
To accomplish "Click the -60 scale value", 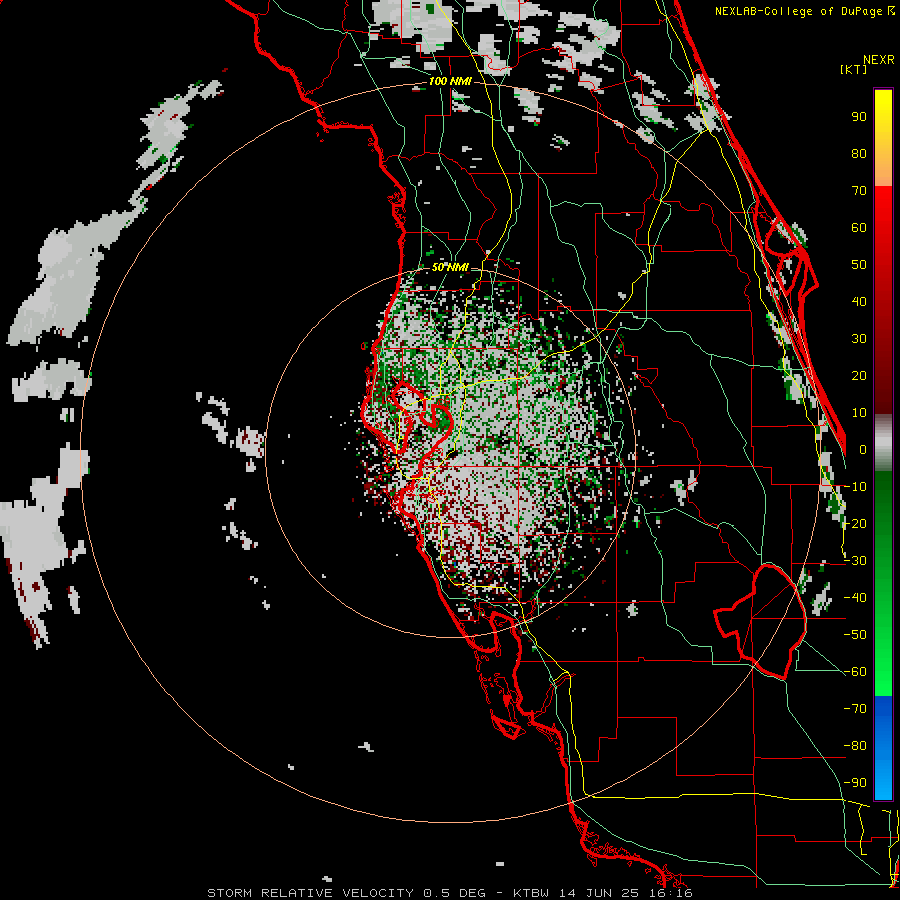I will tap(855, 672).
